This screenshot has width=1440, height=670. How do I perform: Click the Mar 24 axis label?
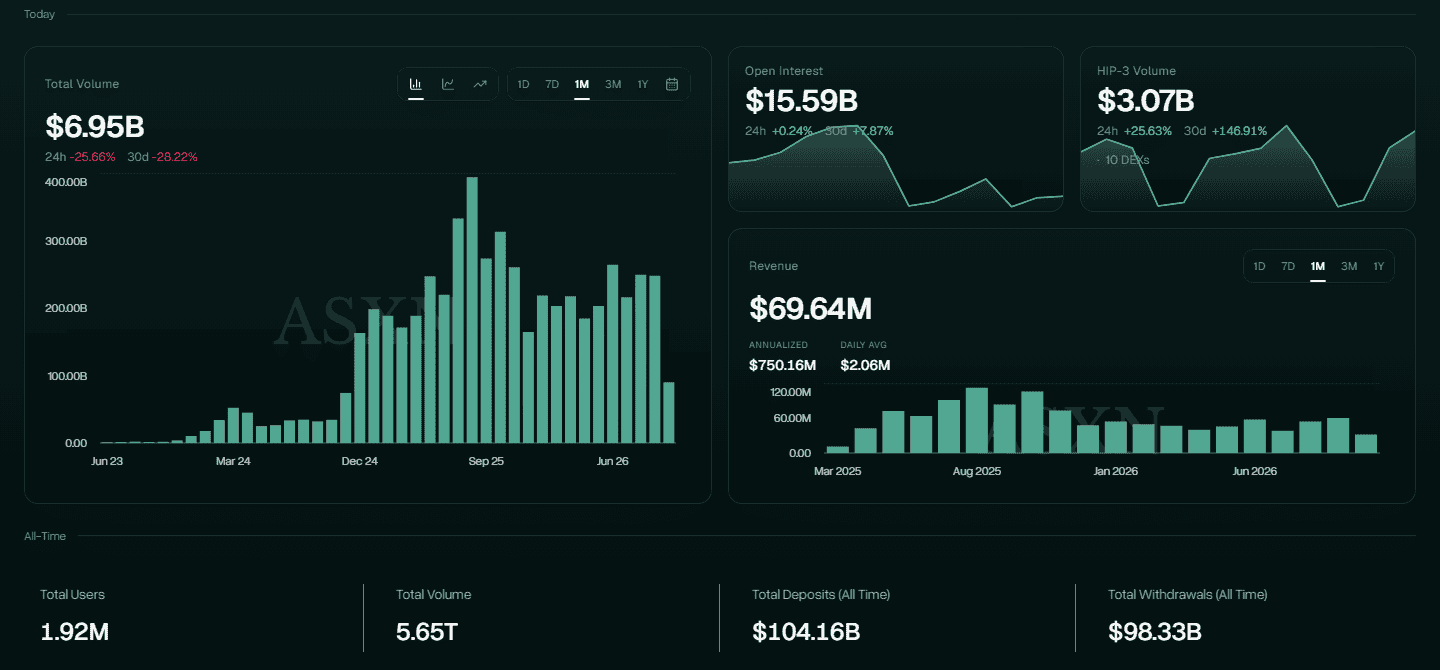click(x=232, y=461)
